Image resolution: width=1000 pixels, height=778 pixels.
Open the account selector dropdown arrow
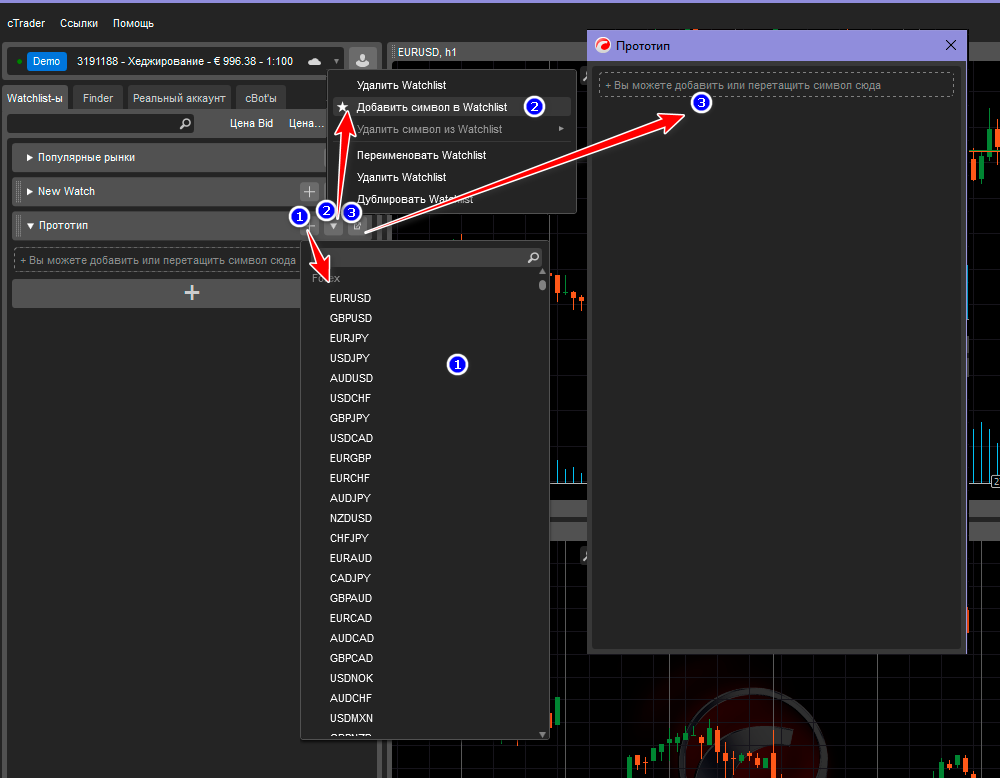[338, 61]
